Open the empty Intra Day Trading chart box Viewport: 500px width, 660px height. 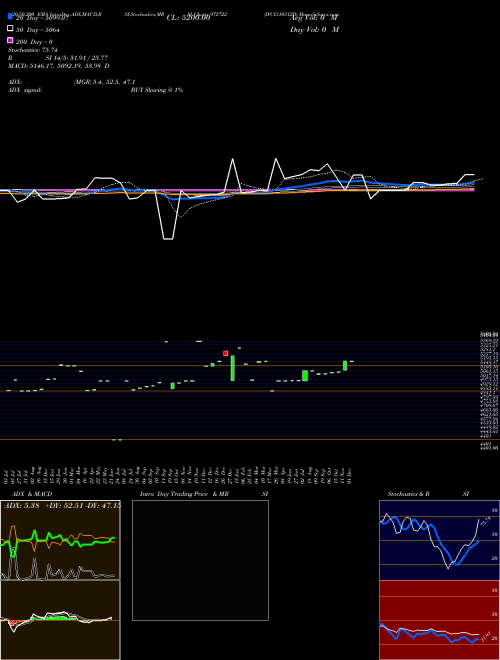pyautogui.click(x=200, y=560)
